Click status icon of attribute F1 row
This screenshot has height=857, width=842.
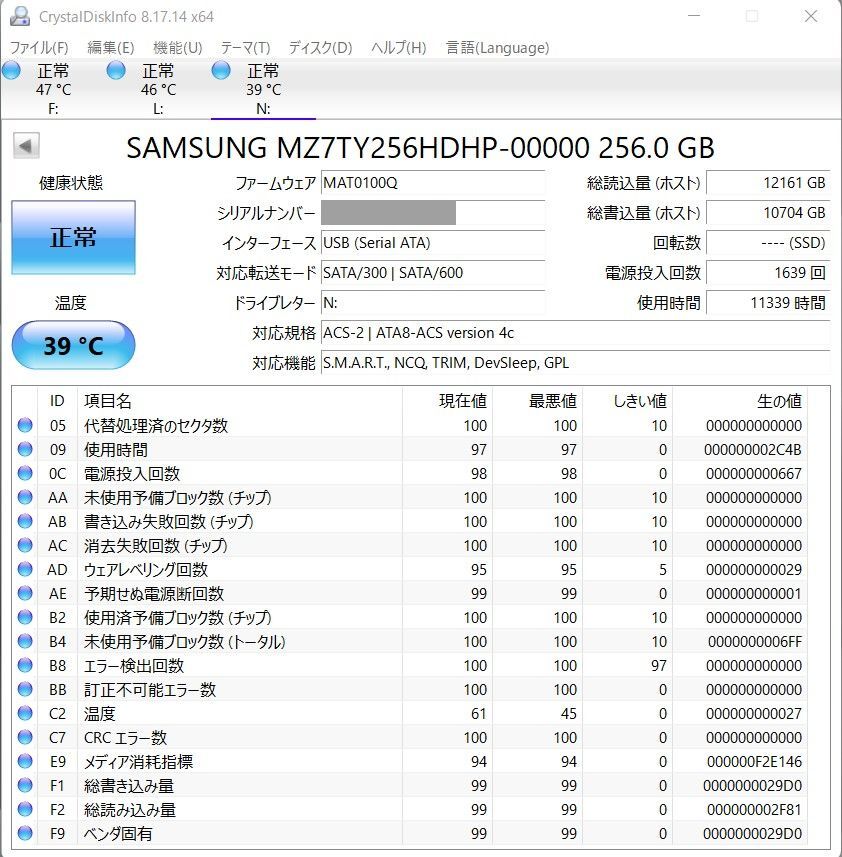click(x=25, y=785)
